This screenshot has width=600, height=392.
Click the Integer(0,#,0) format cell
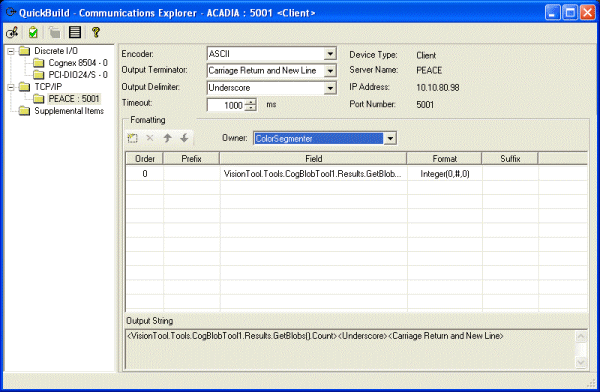click(445, 174)
